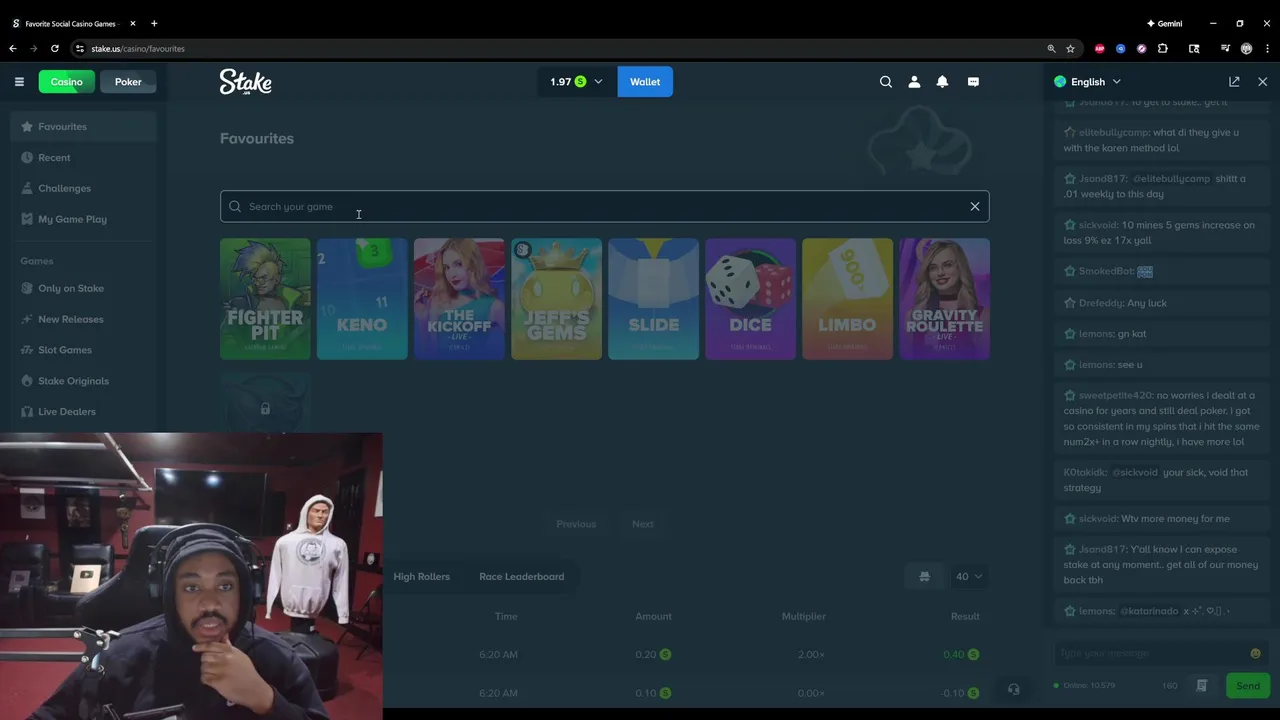Viewport: 1280px width, 720px height.
Task: Open the zoom magnifier in address bar
Action: coord(1051,48)
